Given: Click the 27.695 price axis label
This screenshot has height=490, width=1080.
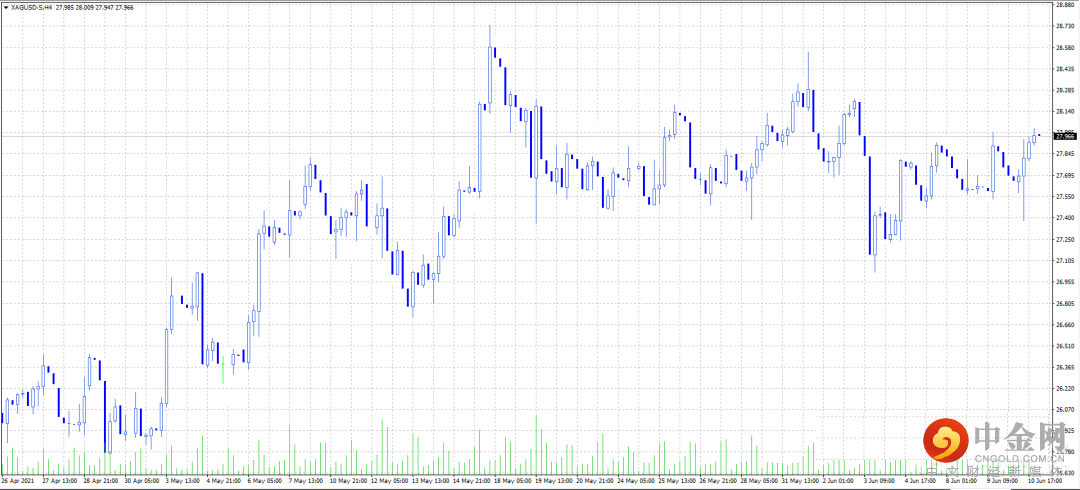Looking at the screenshot, I should [x=1065, y=175].
